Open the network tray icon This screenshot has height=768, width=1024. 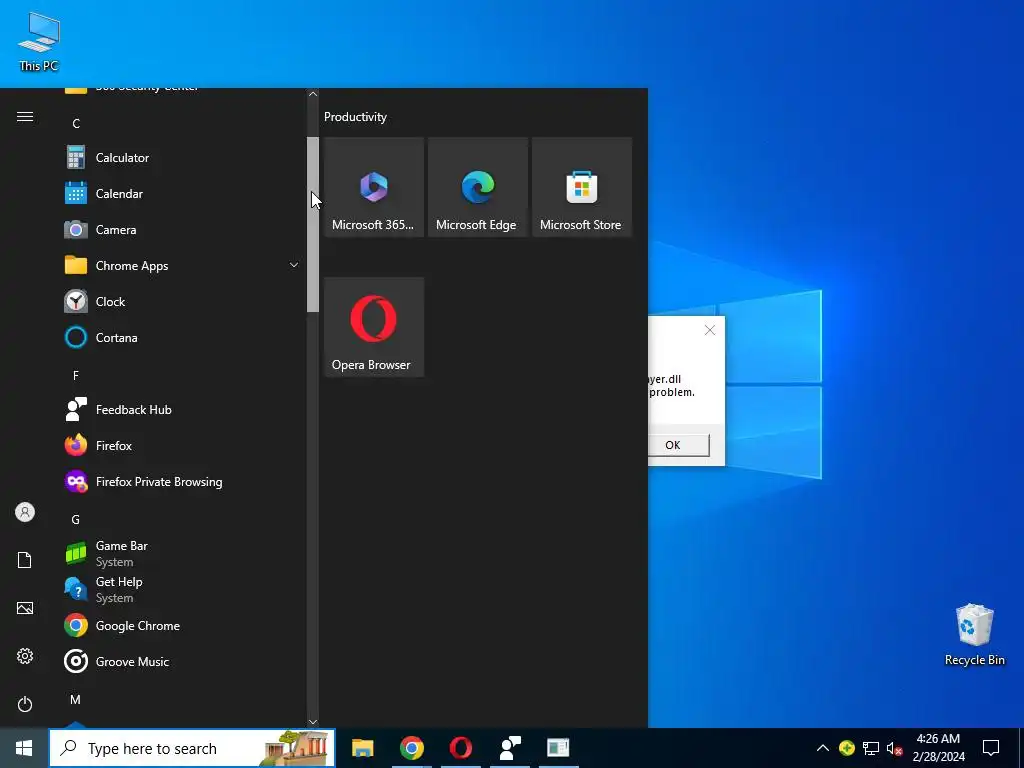(871, 748)
